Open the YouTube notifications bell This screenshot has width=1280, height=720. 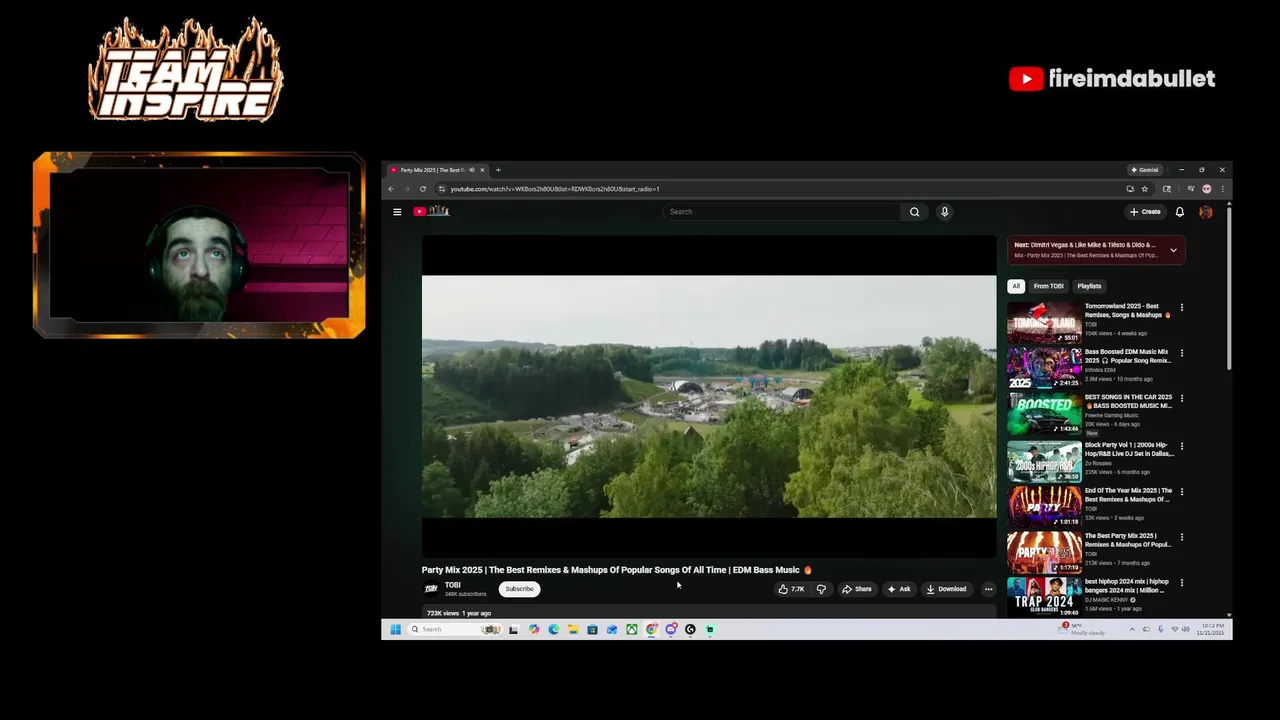1180,212
